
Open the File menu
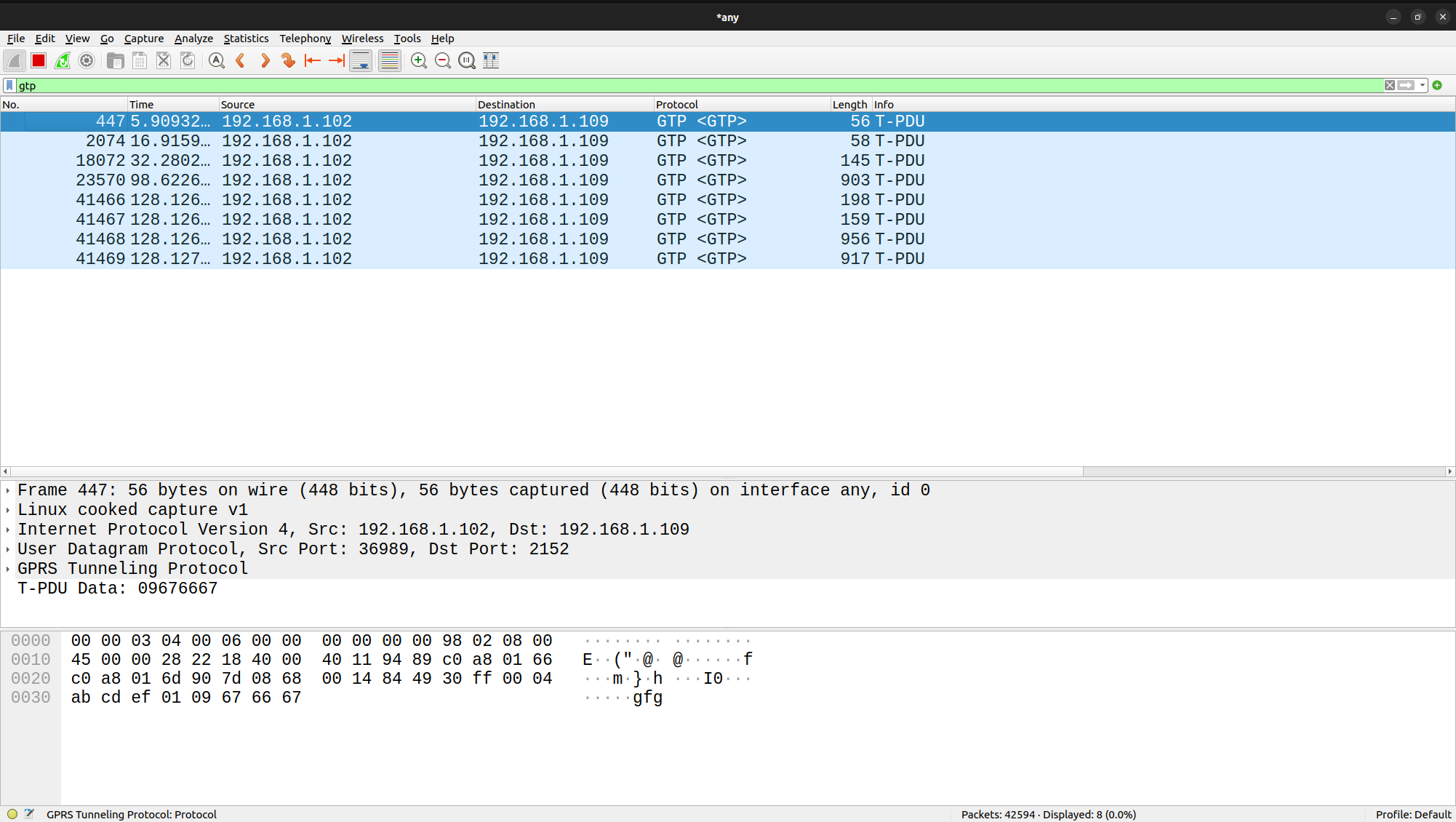[x=16, y=39]
